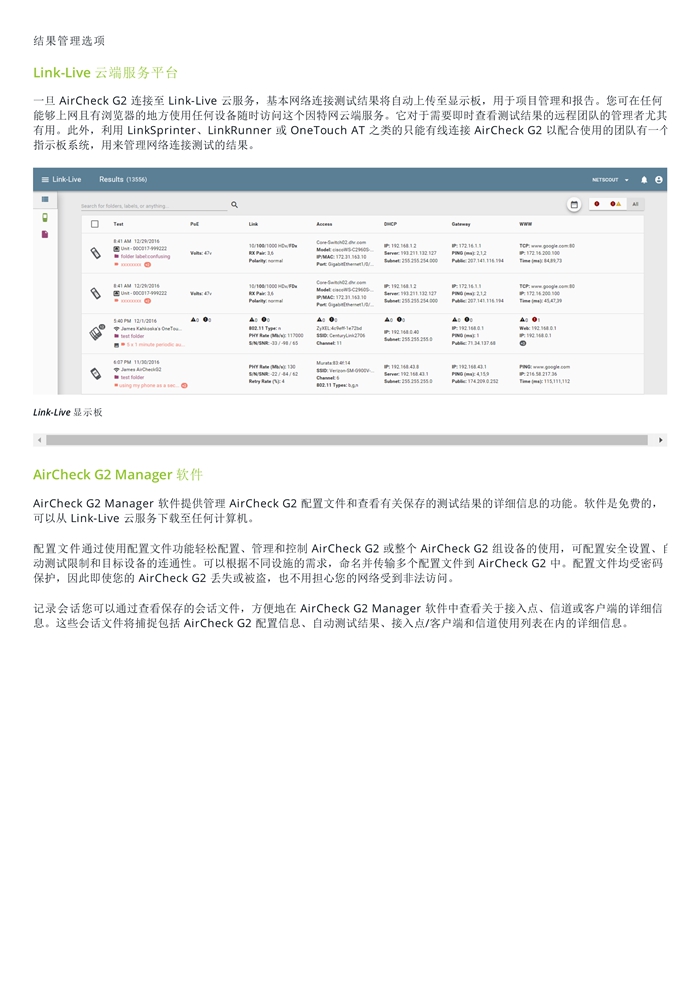The height and width of the screenshot is (991, 700).
Task: Click the 'SSID: CenturyLink2706' text
Action: coord(341,336)
